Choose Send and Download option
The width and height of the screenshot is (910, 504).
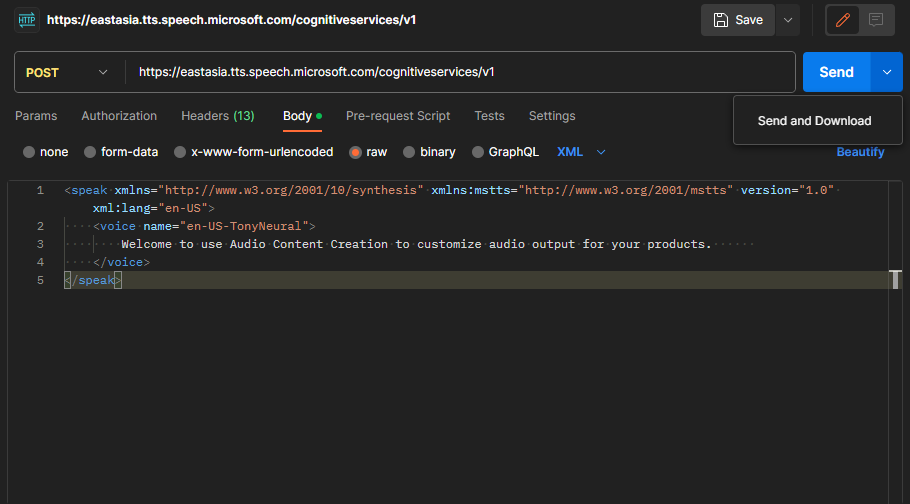[814, 121]
